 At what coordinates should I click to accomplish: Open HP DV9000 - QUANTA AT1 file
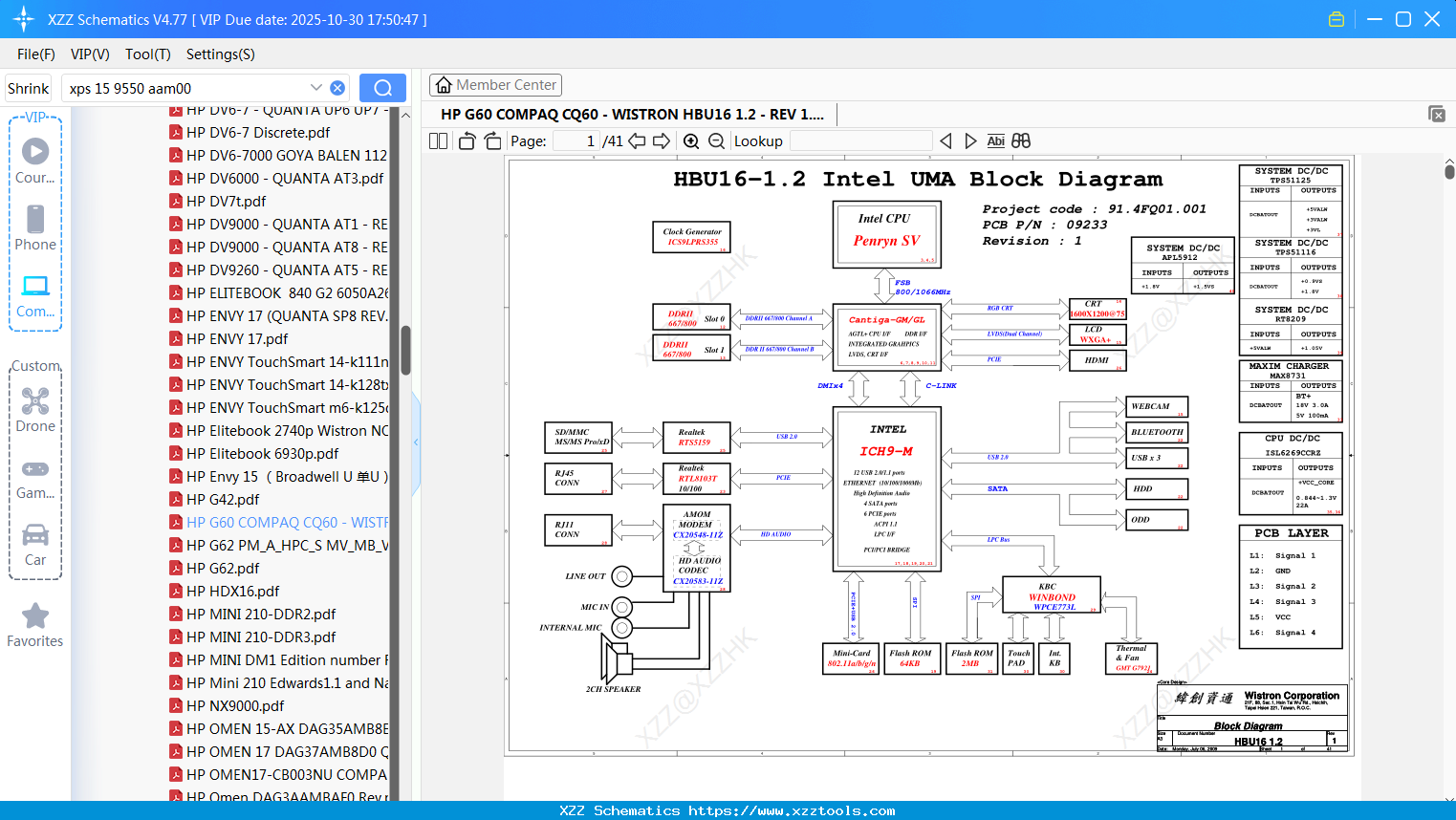pos(278,225)
